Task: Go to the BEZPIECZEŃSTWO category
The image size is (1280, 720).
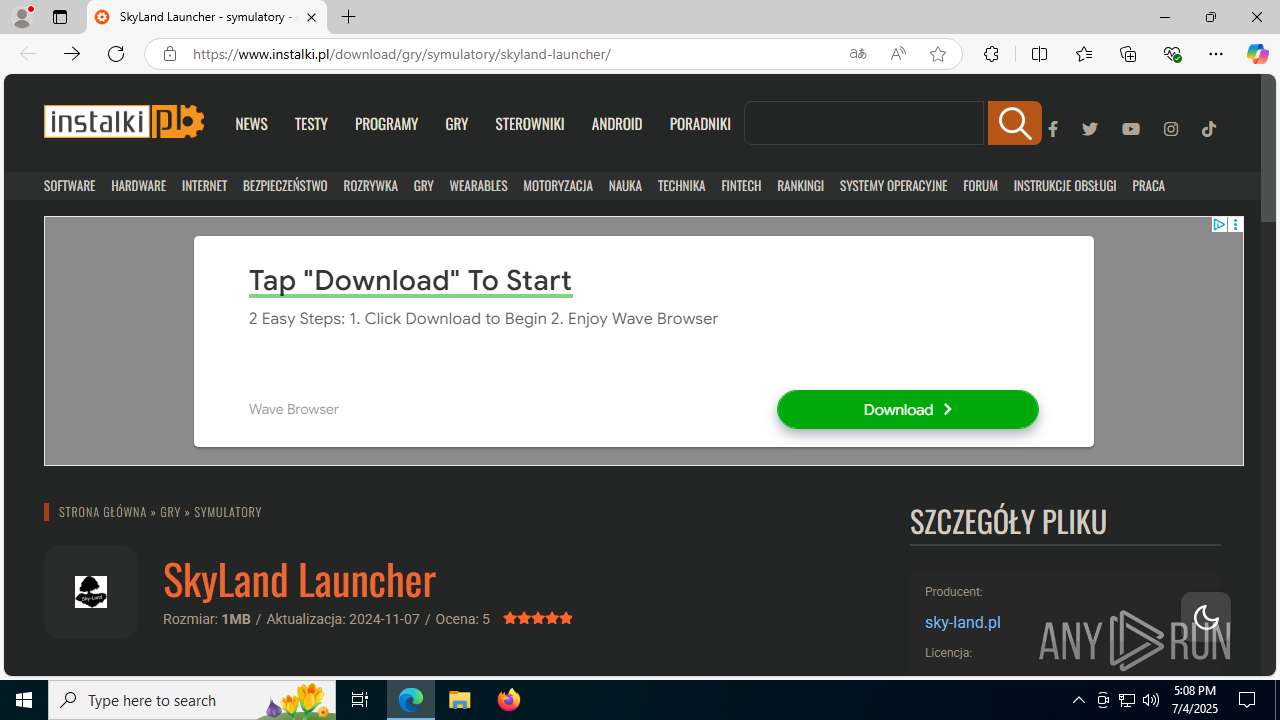Action: pyautogui.click(x=285, y=185)
